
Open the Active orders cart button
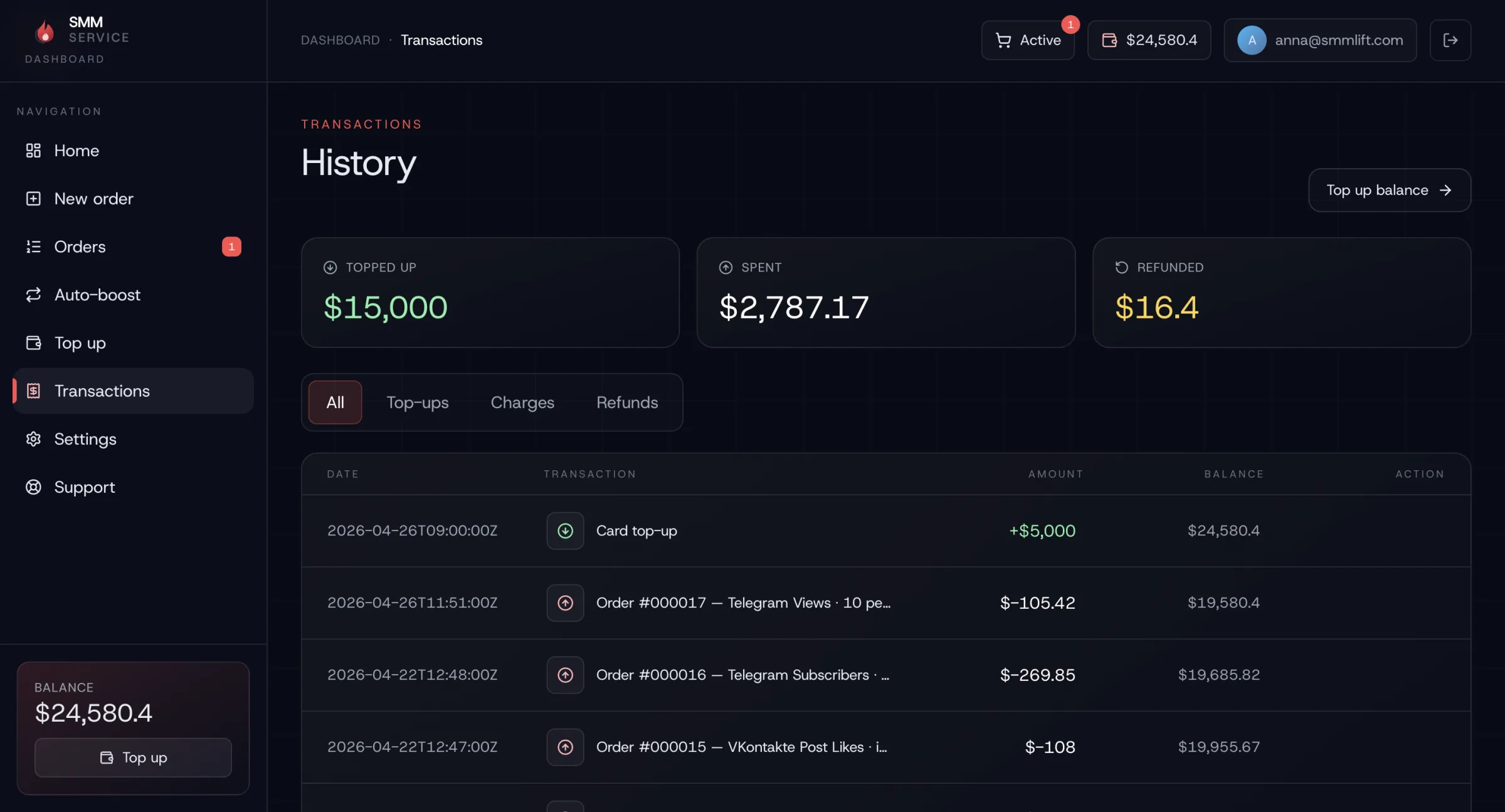(x=1028, y=40)
